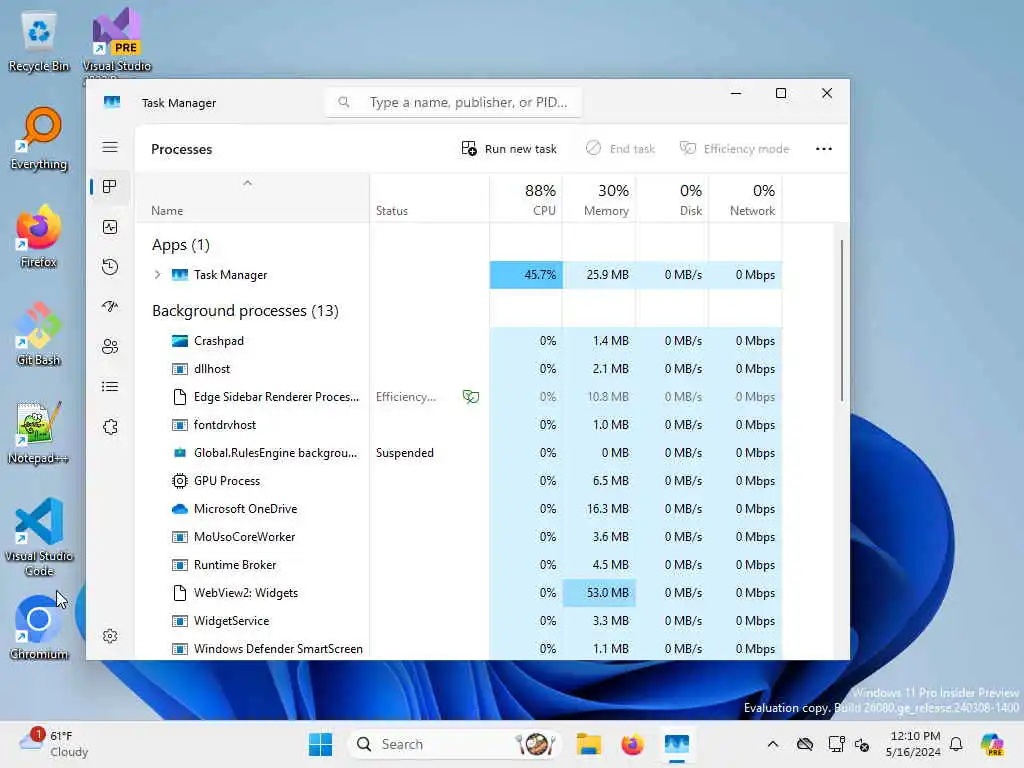Open the Performance page icon in sidebar
The height and width of the screenshot is (768, 1024).
pyautogui.click(x=110, y=227)
